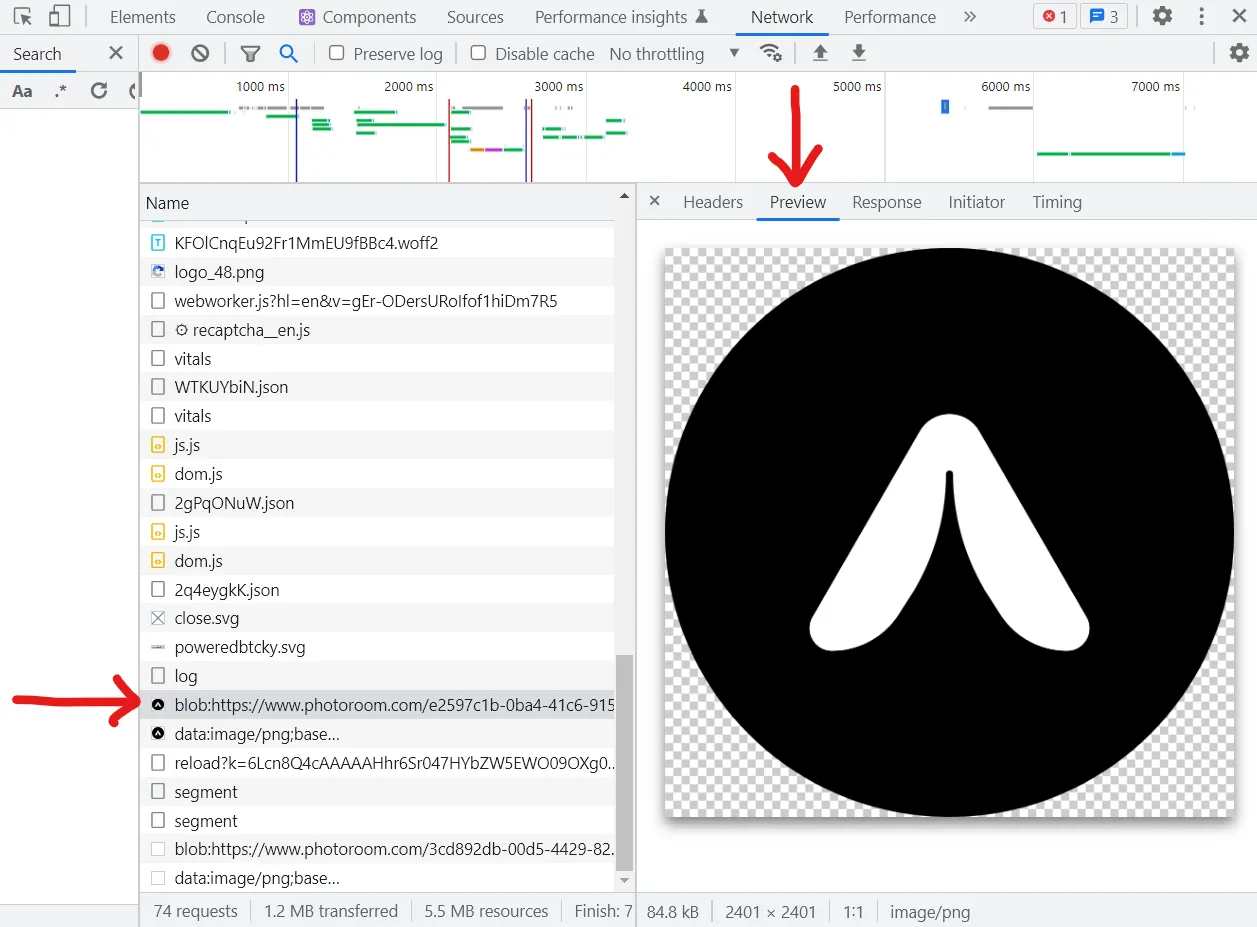Image resolution: width=1257 pixels, height=927 pixels.
Task: Click the red record network log button
Action: click(161, 54)
